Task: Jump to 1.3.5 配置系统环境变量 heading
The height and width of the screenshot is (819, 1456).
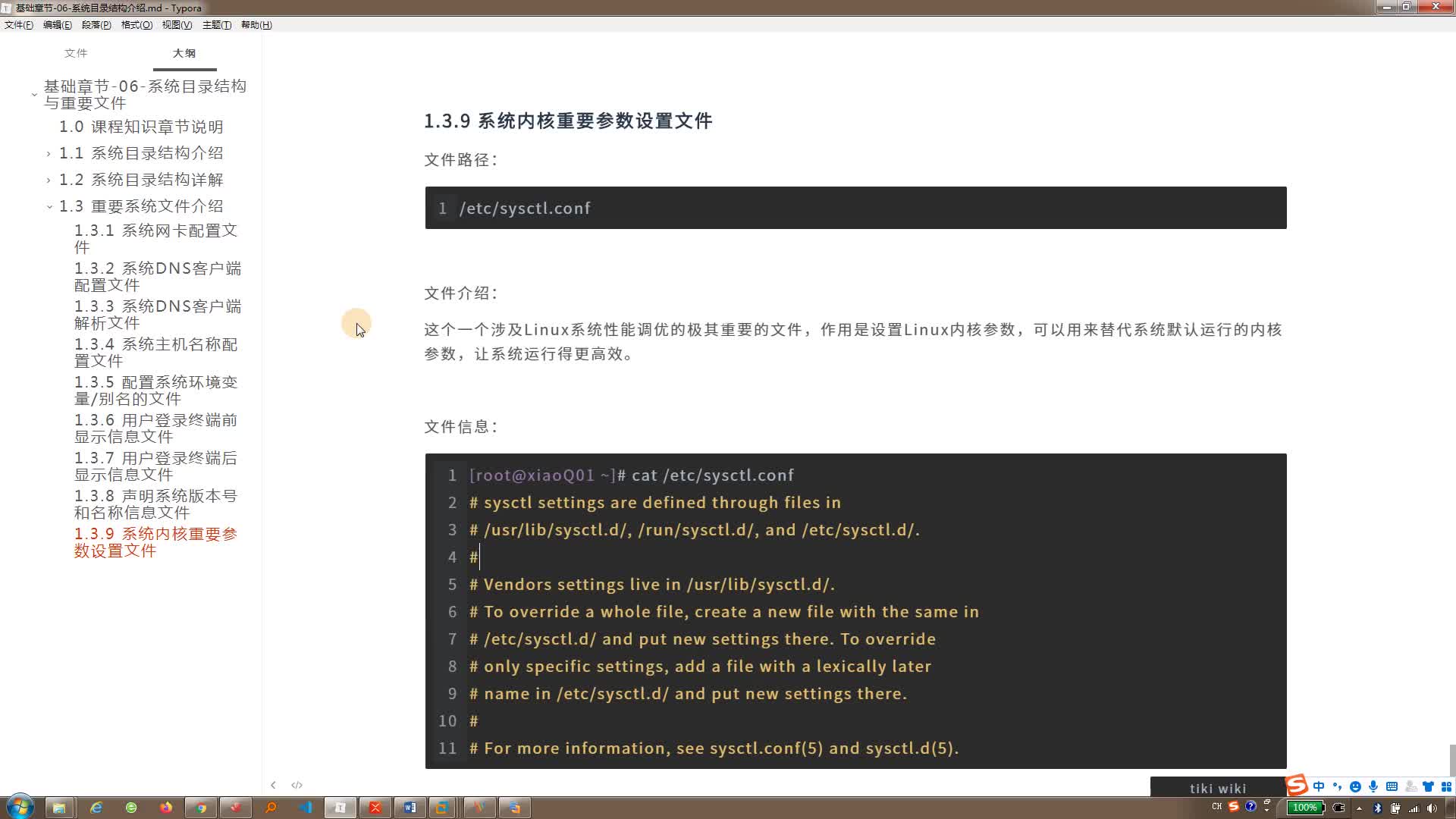Action: (x=156, y=390)
